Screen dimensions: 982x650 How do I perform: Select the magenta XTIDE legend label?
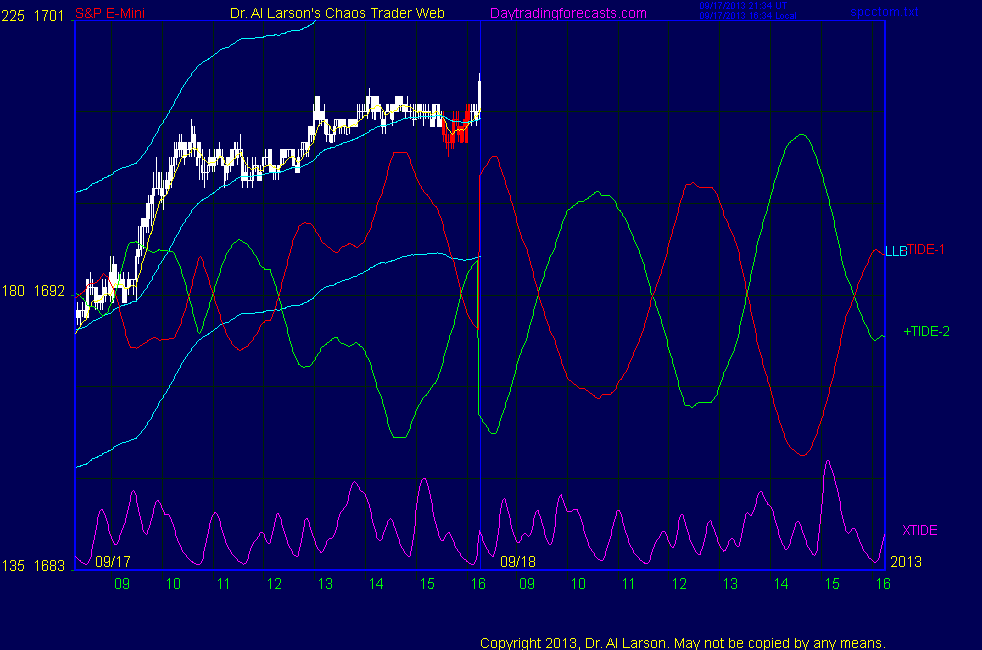[x=919, y=530]
